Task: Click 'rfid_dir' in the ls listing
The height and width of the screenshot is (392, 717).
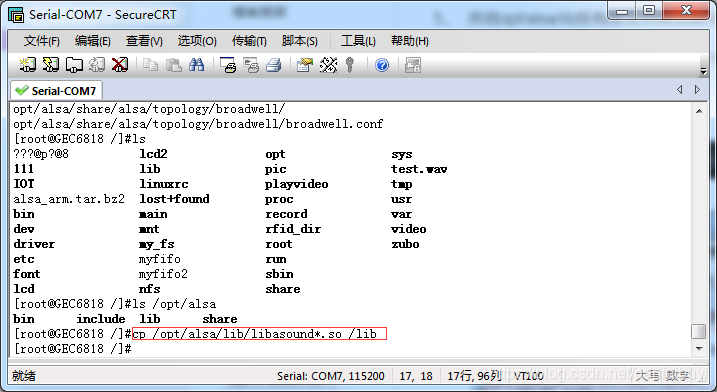Action: pos(293,229)
